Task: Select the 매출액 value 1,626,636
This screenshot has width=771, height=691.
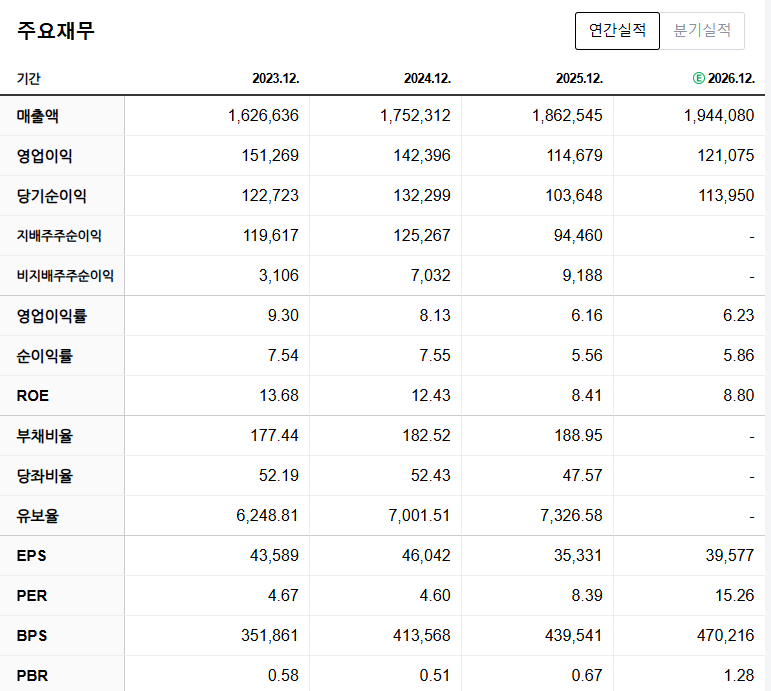Action: tap(263, 116)
